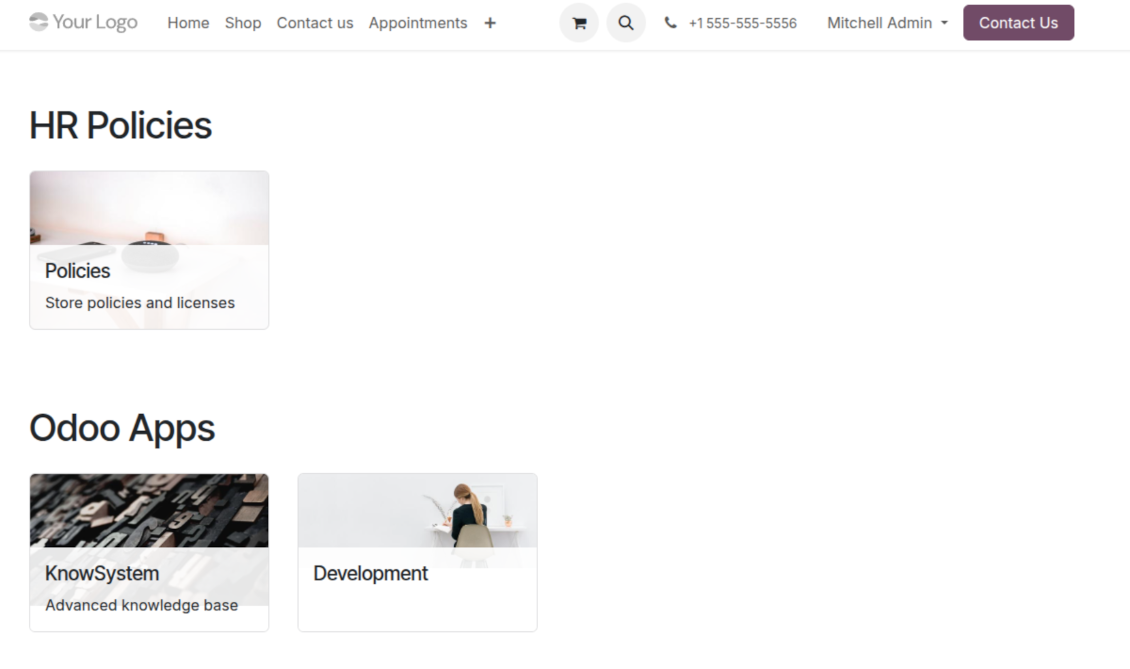The width and height of the screenshot is (1130, 669).
Task: Click the plus icon after Appointments
Action: (490, 23)
